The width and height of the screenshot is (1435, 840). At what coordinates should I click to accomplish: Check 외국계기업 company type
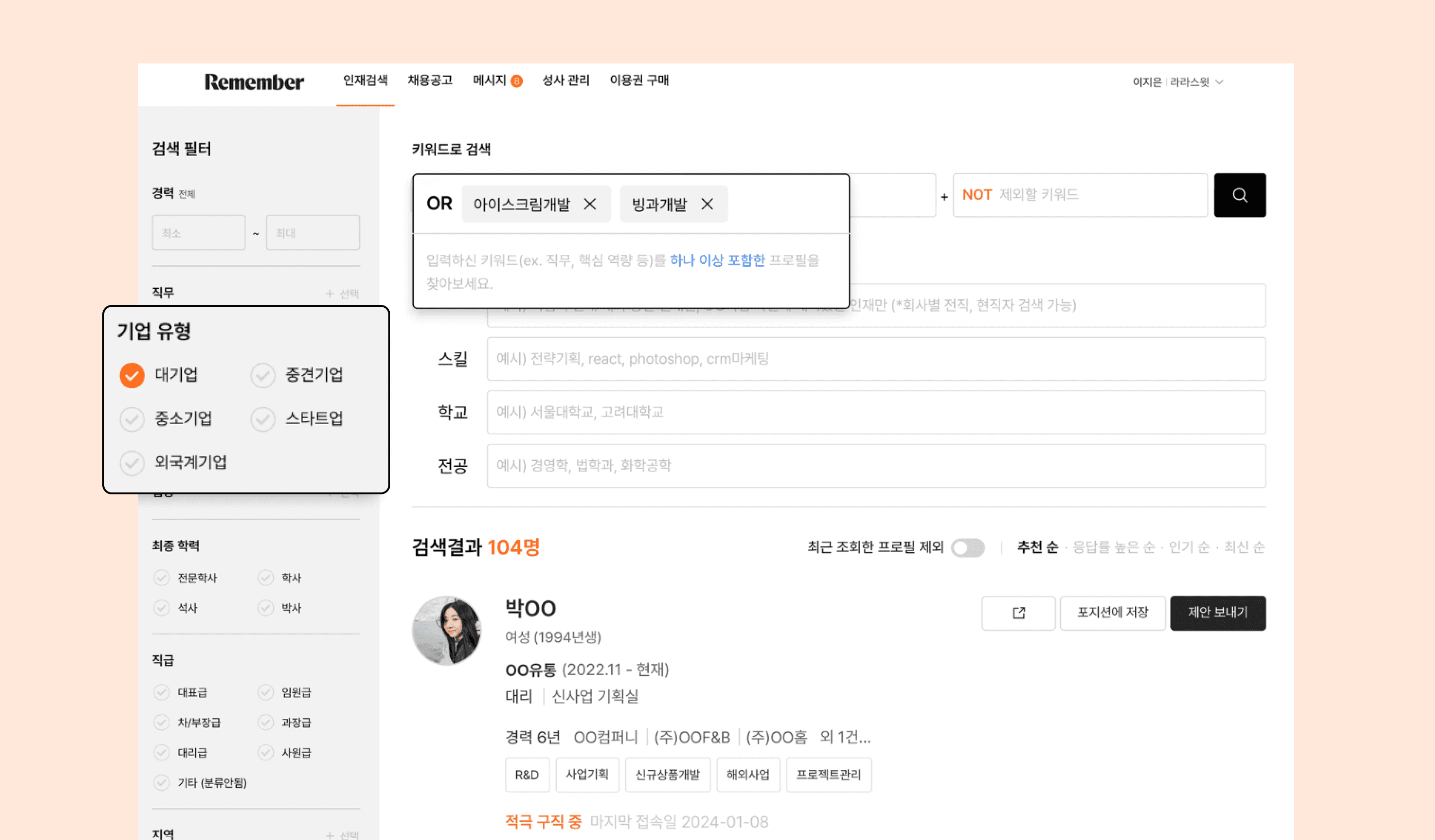(x=132, y=463)
